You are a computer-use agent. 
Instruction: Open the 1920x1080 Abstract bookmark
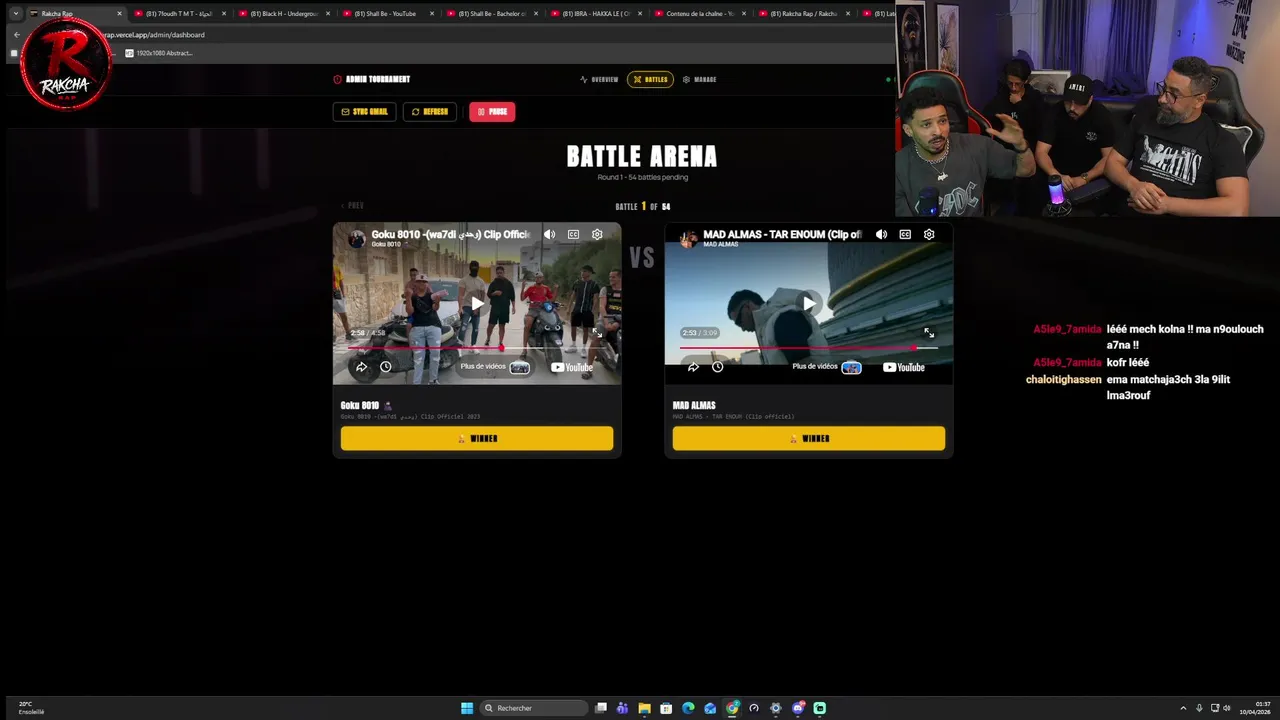click(x=159, y=53)
